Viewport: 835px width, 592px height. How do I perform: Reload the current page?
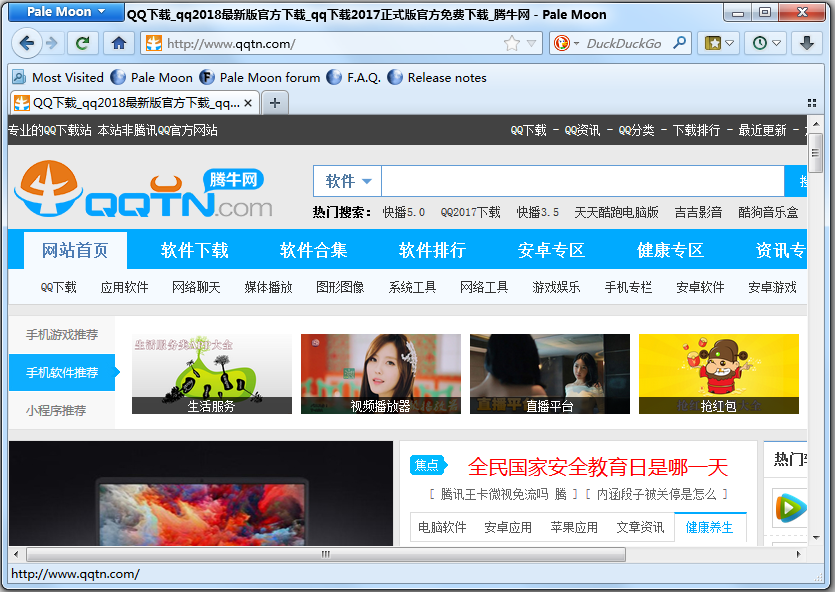click(x=82, y=43)
